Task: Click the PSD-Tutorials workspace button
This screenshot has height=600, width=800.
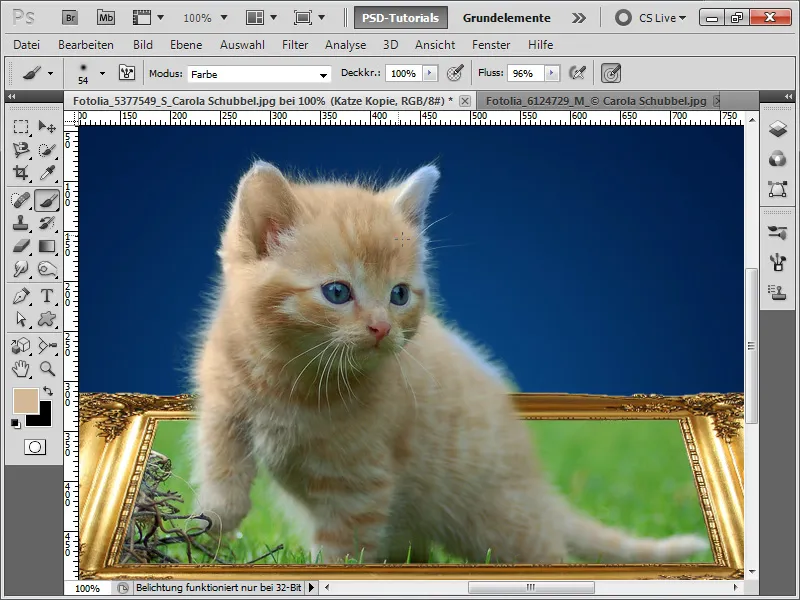Action: point(400,17)
